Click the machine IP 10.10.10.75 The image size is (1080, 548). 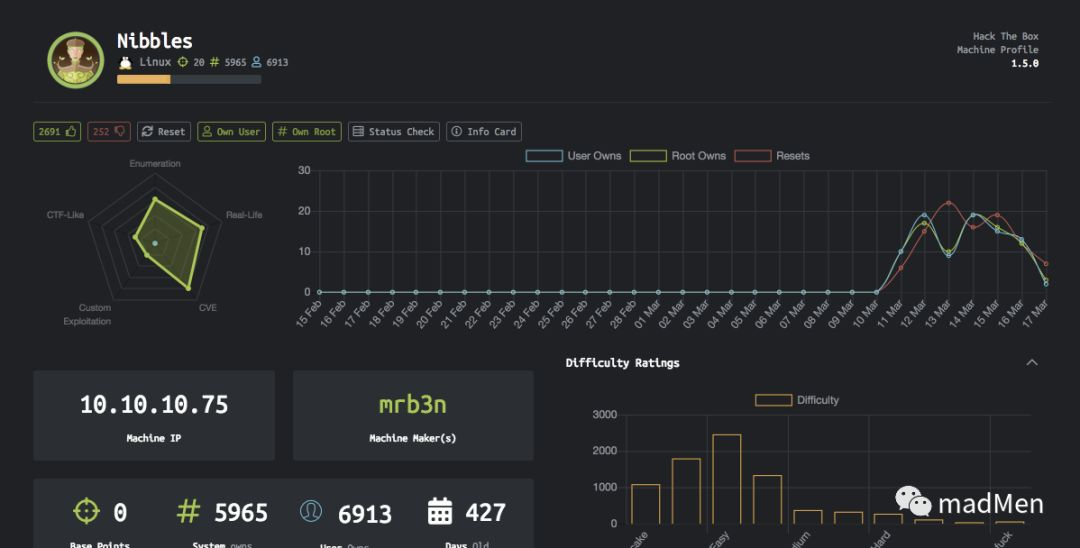pos(154,405)
